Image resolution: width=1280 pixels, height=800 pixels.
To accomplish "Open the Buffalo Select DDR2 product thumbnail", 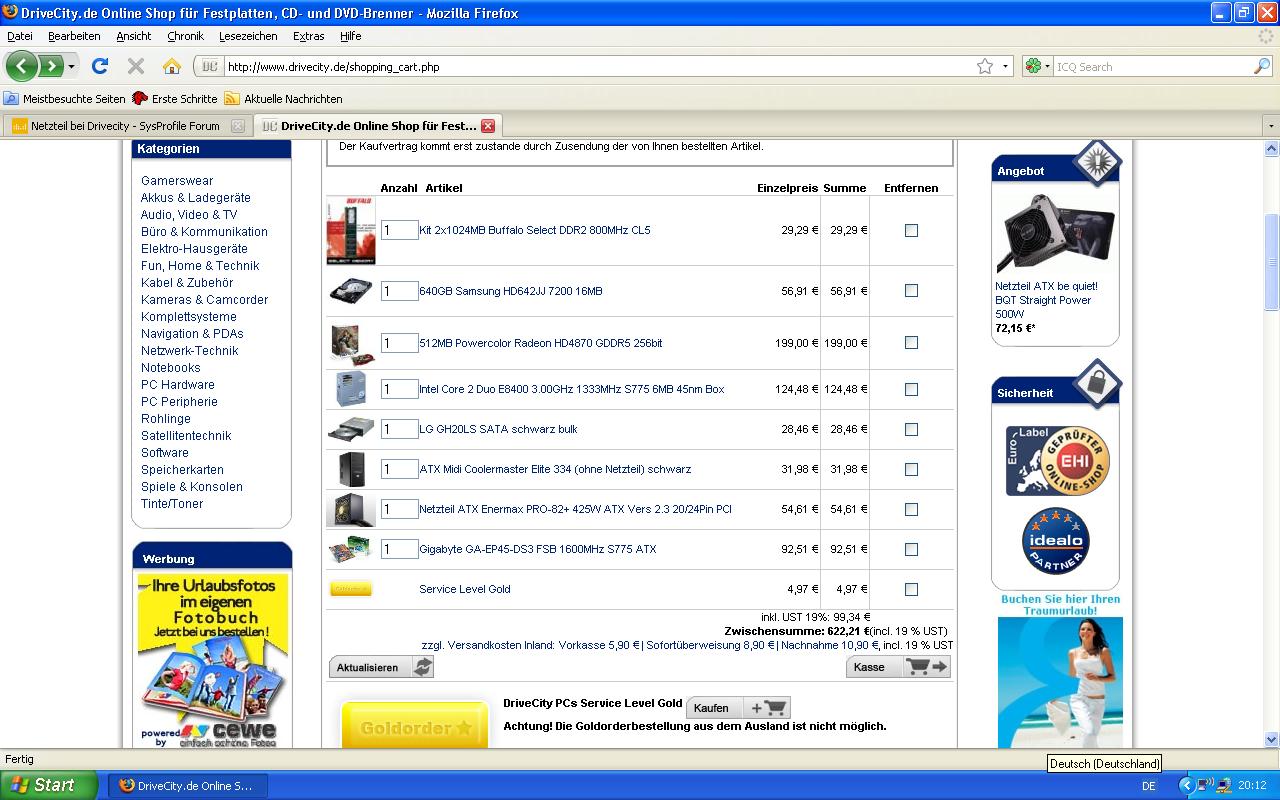I will [x=351, y=230].
